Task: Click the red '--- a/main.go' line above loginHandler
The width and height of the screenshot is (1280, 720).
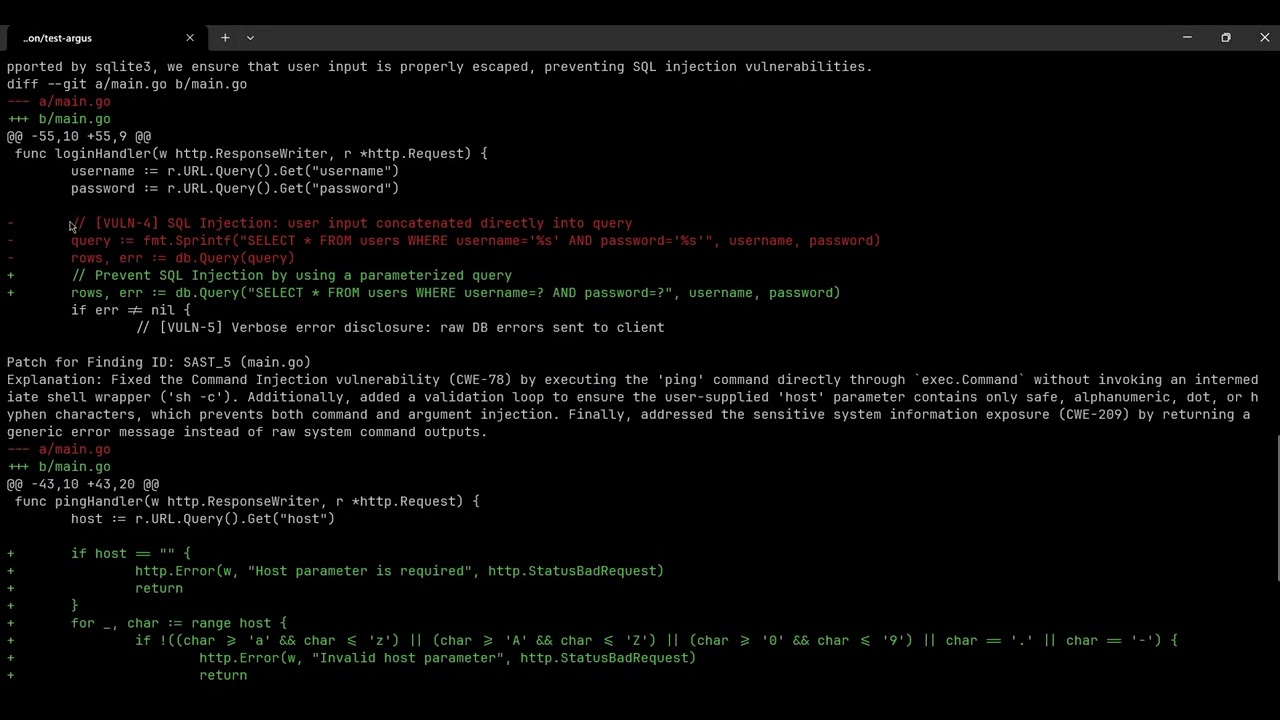Action: coord(59,102)
